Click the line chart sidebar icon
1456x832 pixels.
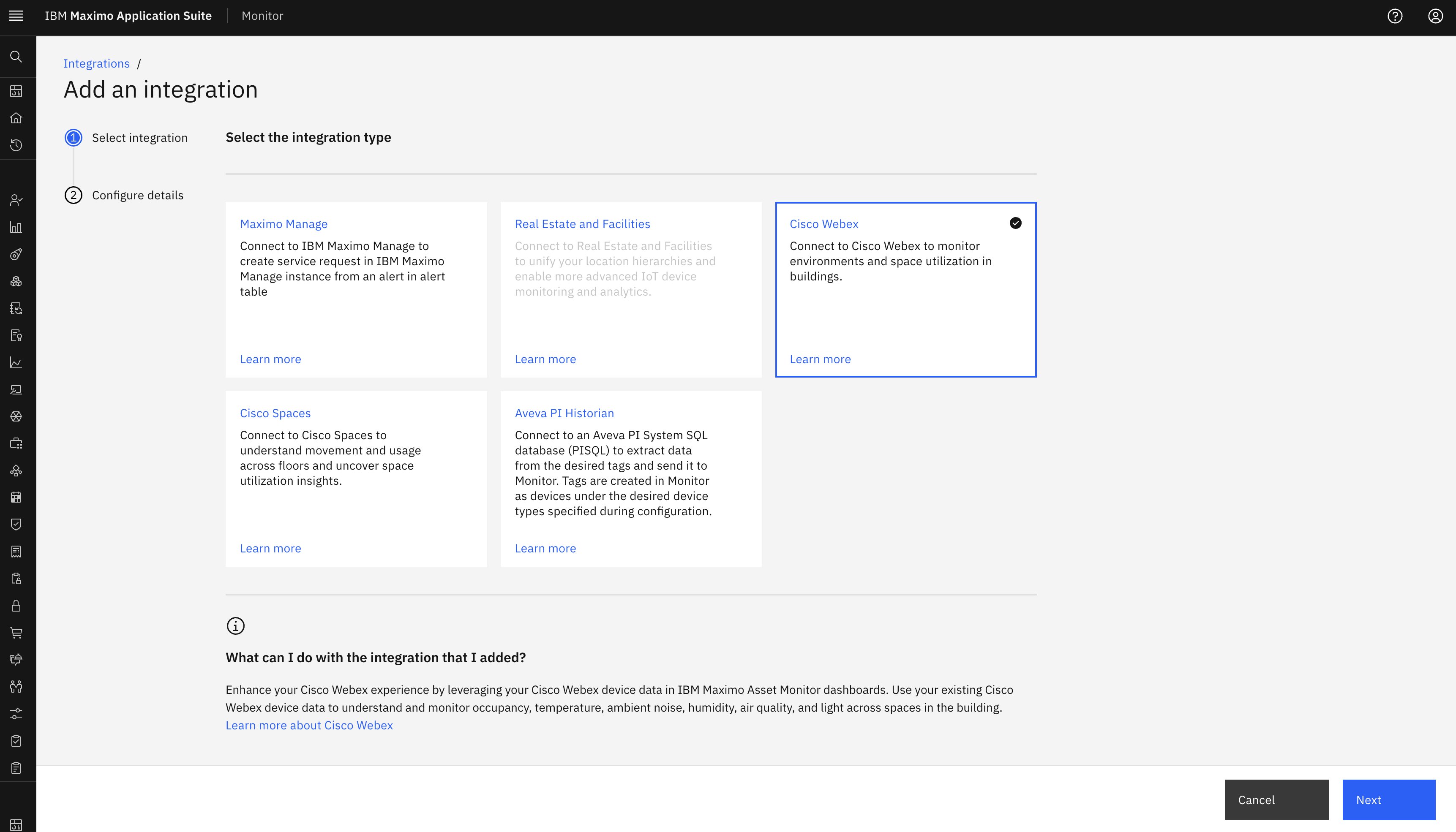click(16, 363)
